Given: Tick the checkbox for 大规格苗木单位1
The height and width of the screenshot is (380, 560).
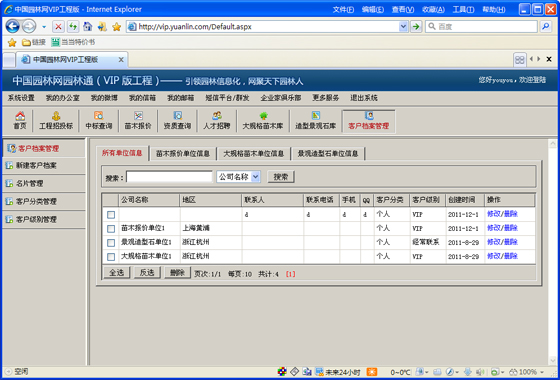Looking at the screenshot, I should (x=111, y=256).
